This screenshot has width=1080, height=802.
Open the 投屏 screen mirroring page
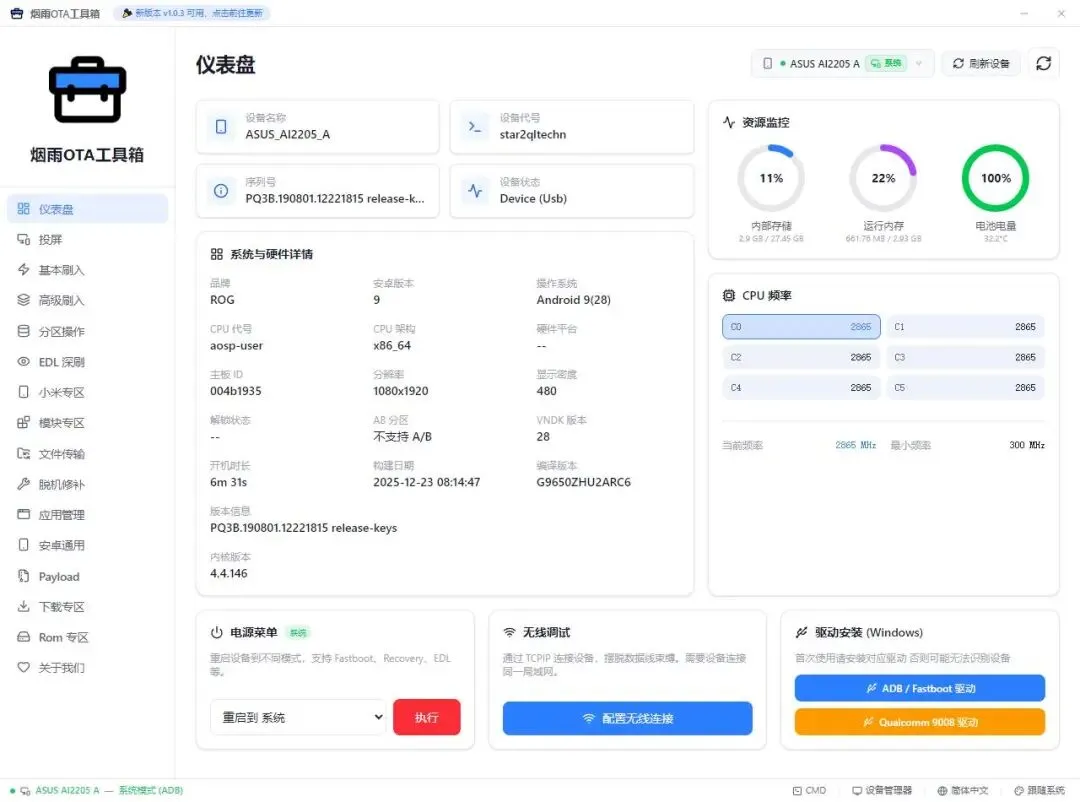pos(87,239)
